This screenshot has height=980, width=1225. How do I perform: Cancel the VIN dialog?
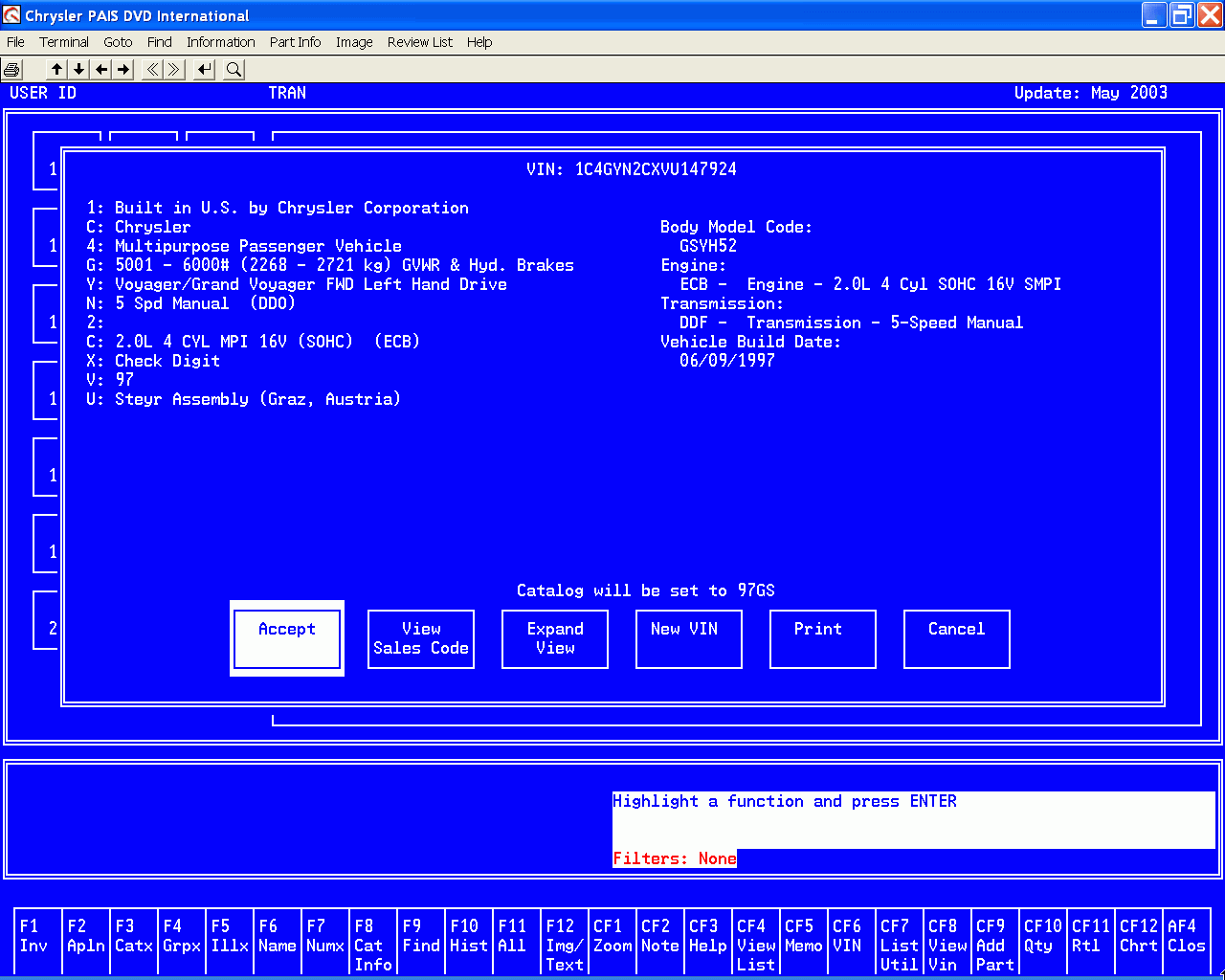click(957, 638)
